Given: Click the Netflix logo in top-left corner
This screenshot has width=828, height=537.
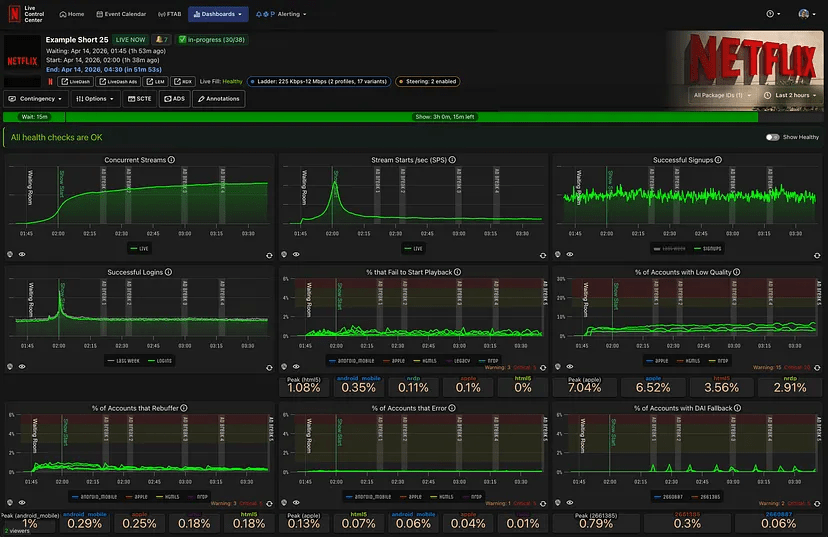Looking at the screenshot, I should [x=12, y=14].
